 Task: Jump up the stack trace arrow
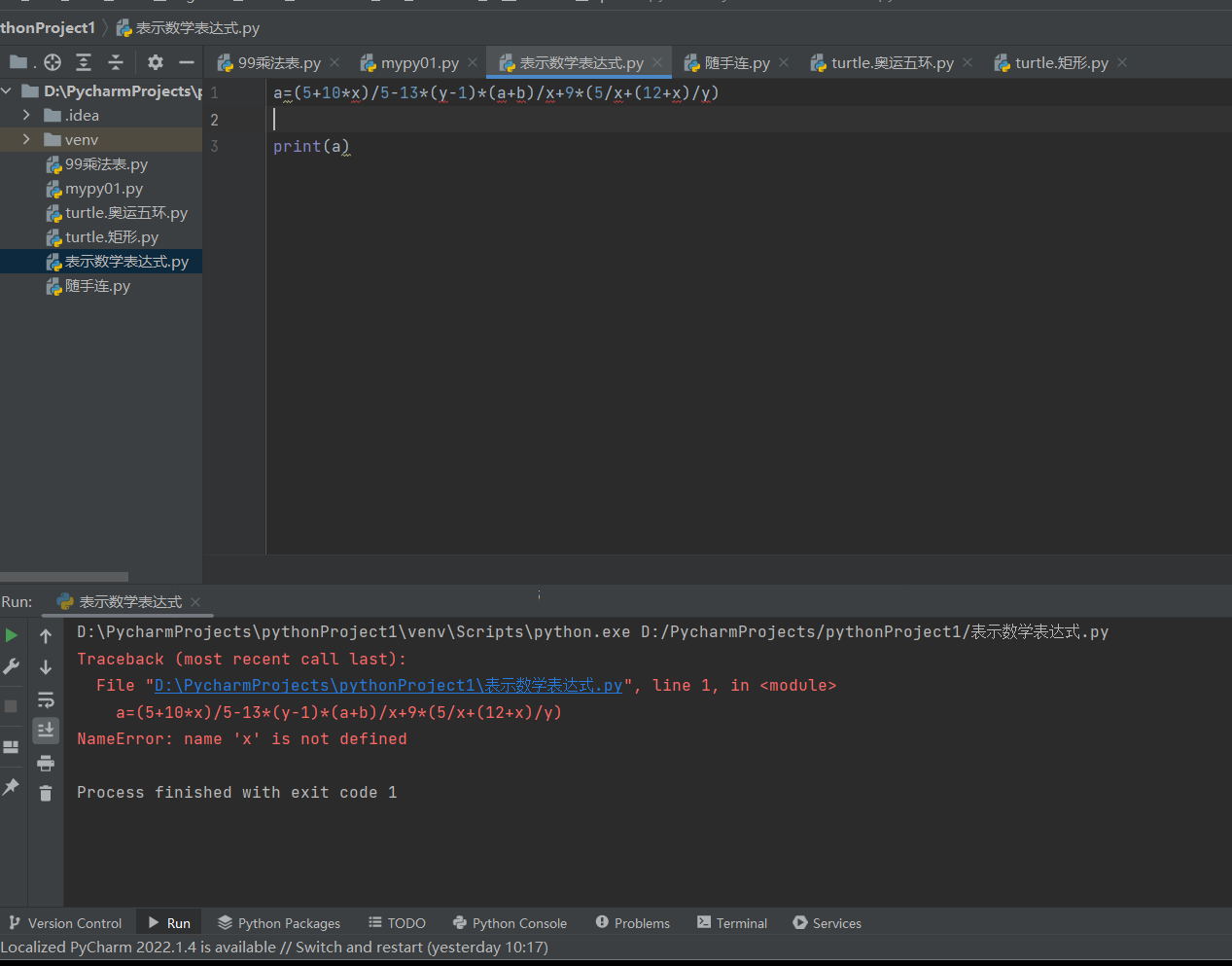[x=46, y=635]
